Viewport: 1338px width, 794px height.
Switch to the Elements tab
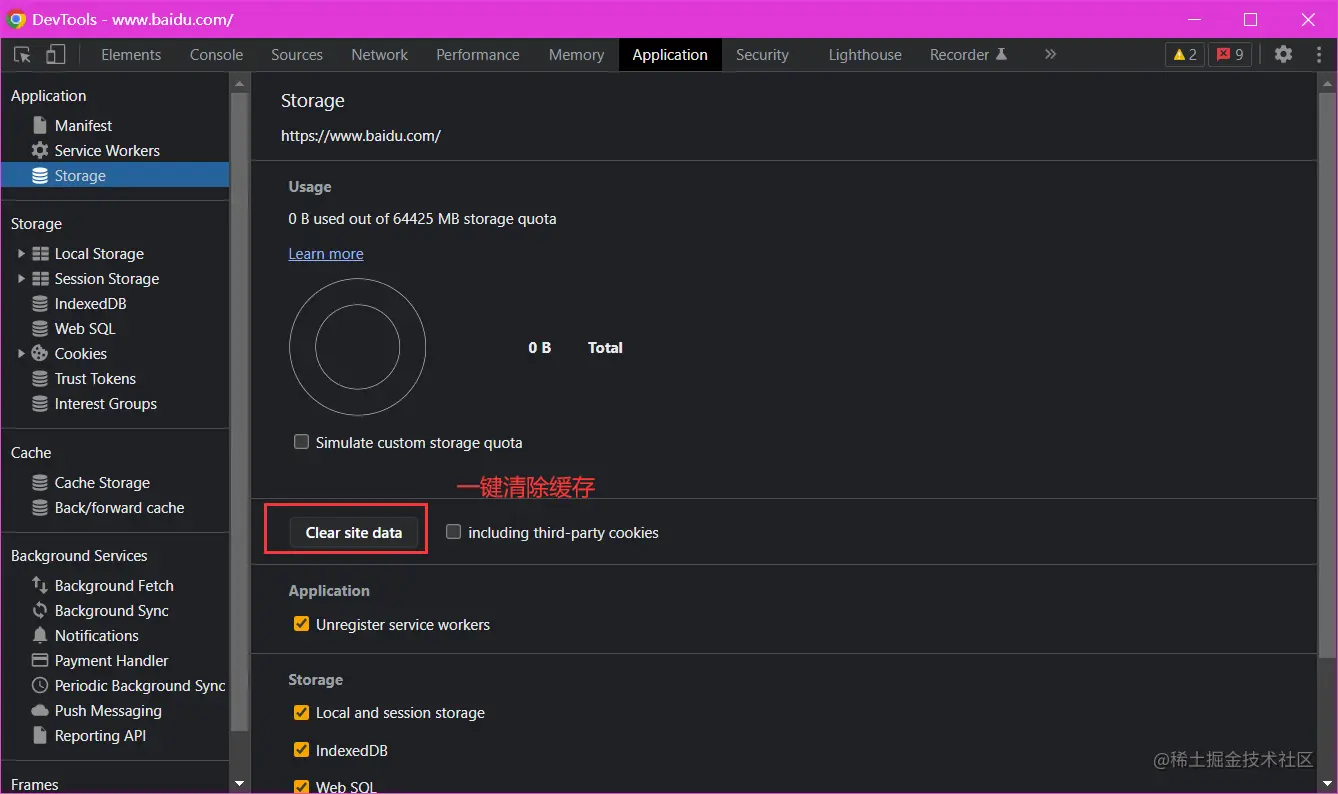pyautogui.click(x=131, y=55)
